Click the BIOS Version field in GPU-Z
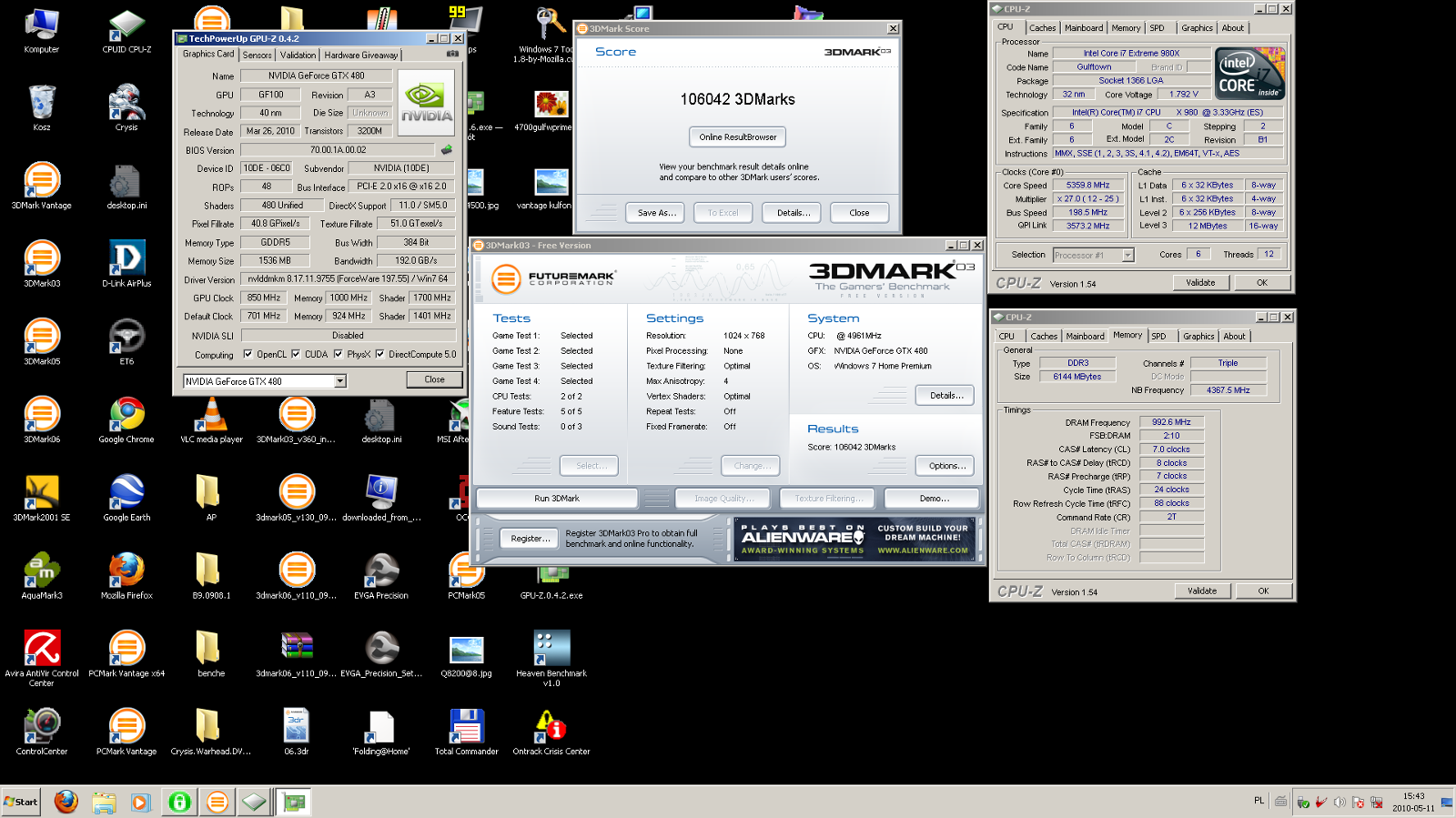This screenshot has height=818, width=1456. [x=338, y=149]
